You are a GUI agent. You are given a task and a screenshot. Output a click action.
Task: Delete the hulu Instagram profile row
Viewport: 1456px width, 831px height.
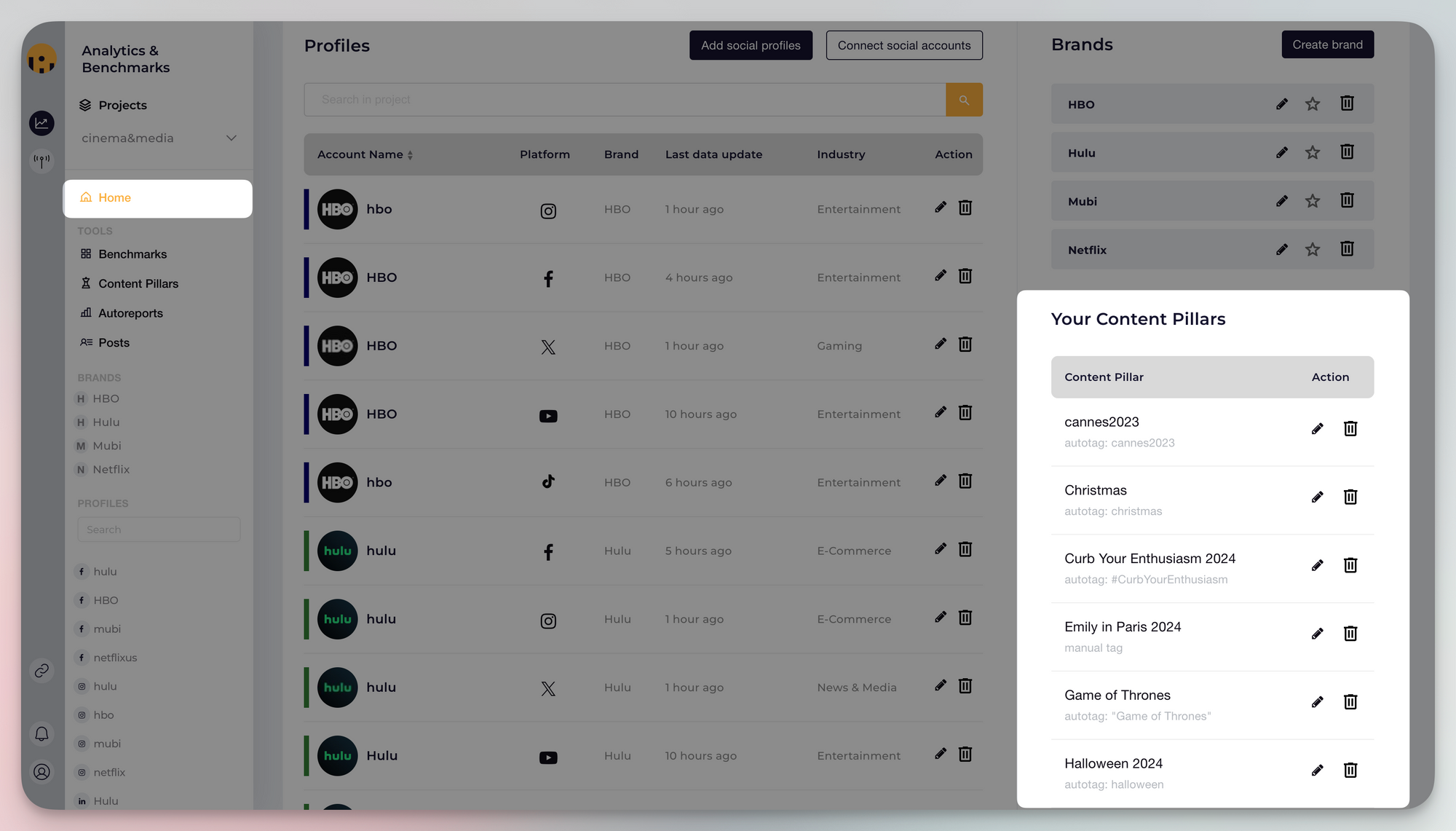pos(965,618)
